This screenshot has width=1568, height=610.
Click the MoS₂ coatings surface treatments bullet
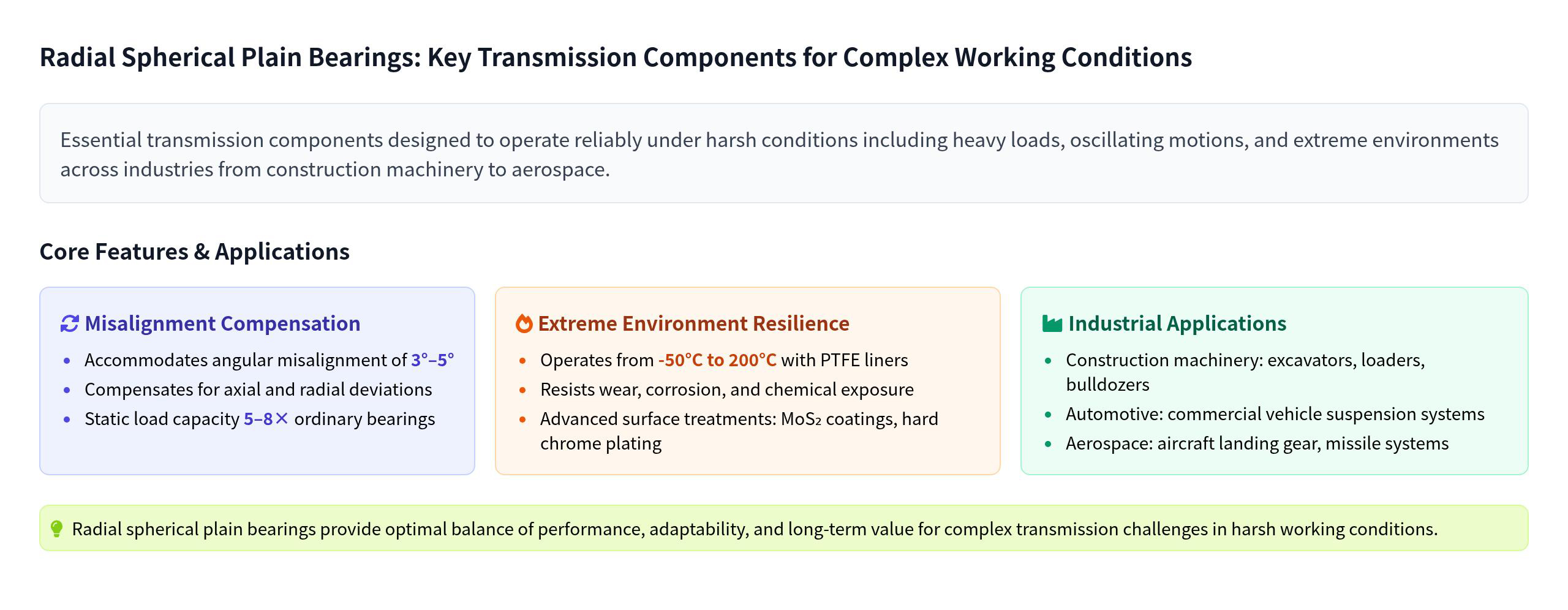pos(739,419)
